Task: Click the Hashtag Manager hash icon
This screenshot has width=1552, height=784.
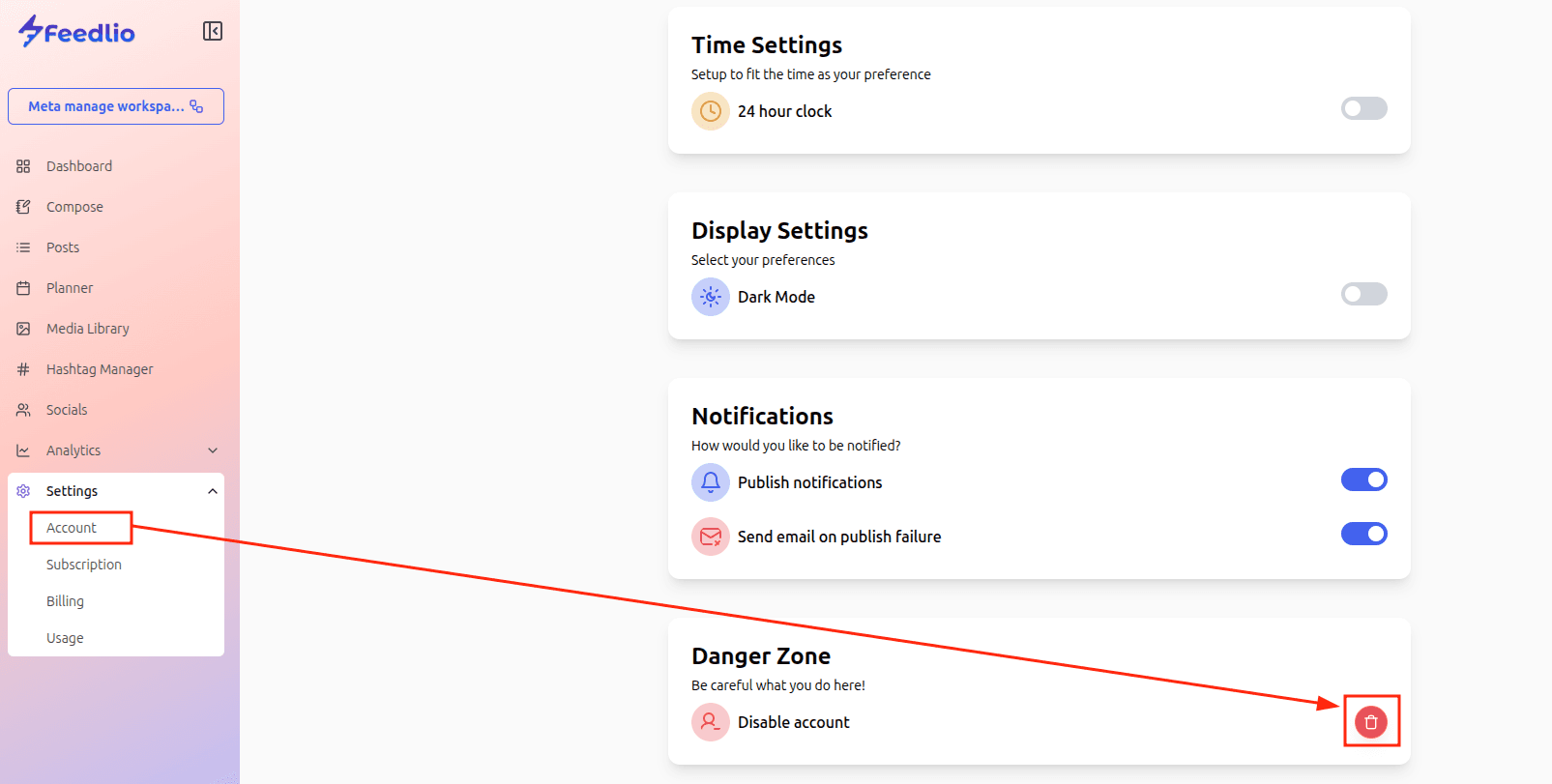Action: (x=23, y=369)
